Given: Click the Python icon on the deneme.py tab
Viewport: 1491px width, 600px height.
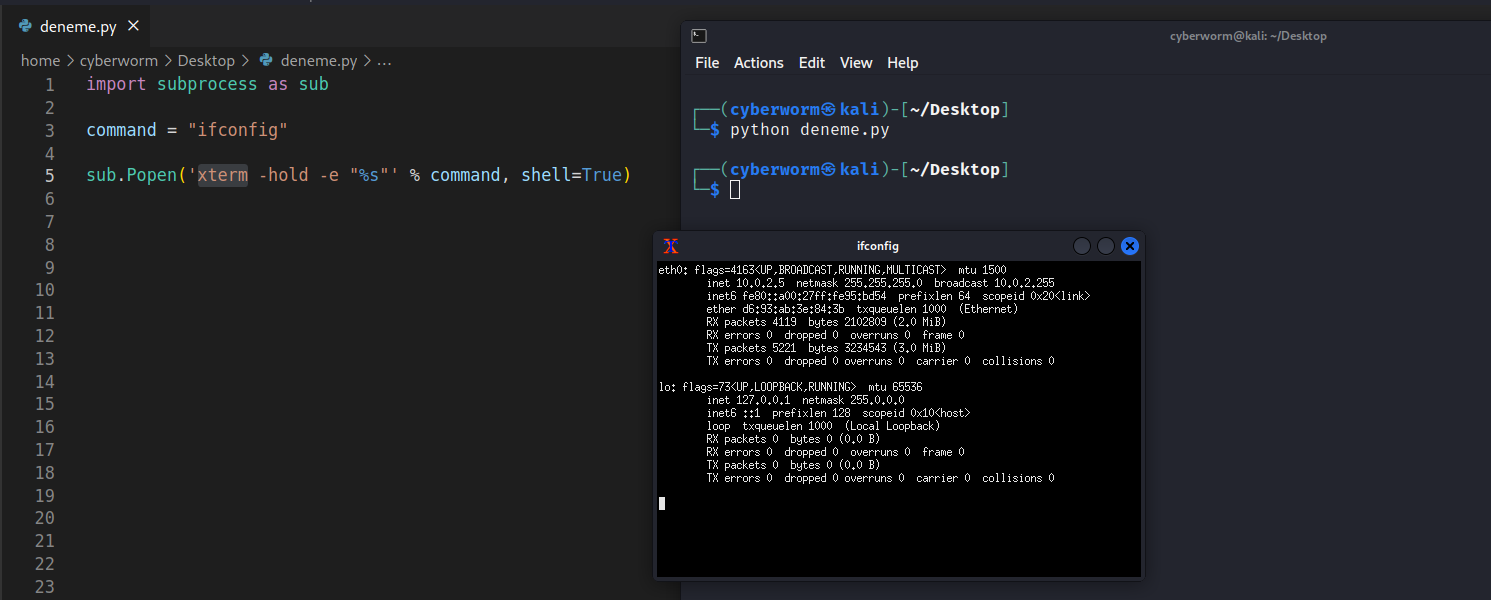Looking at the screenshot, I should click(25, 27).
